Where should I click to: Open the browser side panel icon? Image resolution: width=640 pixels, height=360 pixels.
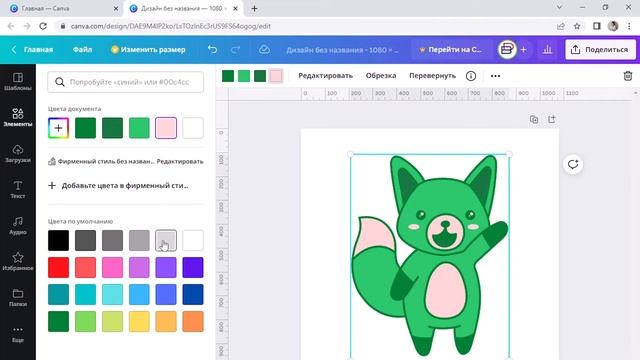coord(597,26)
